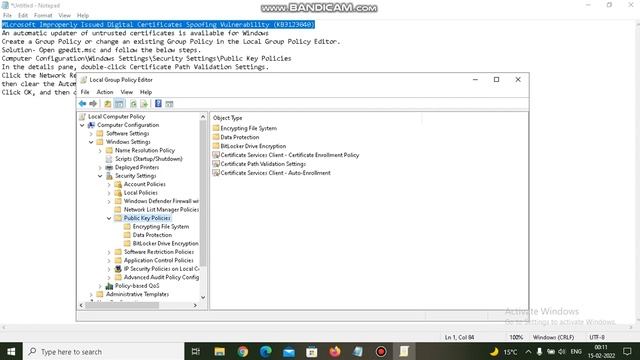
Task: Open Mail app from taskbar
Action: (x=289, y=351)
